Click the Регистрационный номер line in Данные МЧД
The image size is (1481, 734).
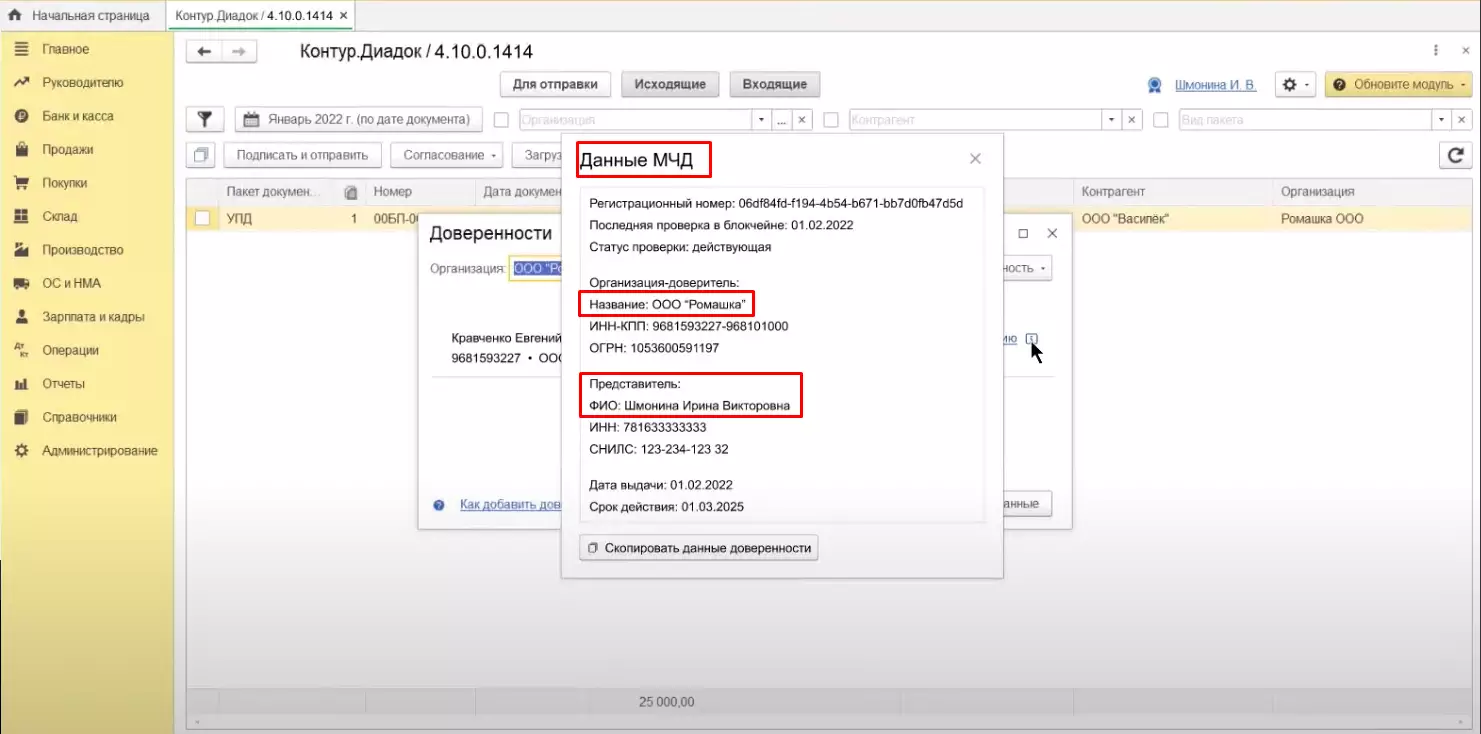[776, 203]
